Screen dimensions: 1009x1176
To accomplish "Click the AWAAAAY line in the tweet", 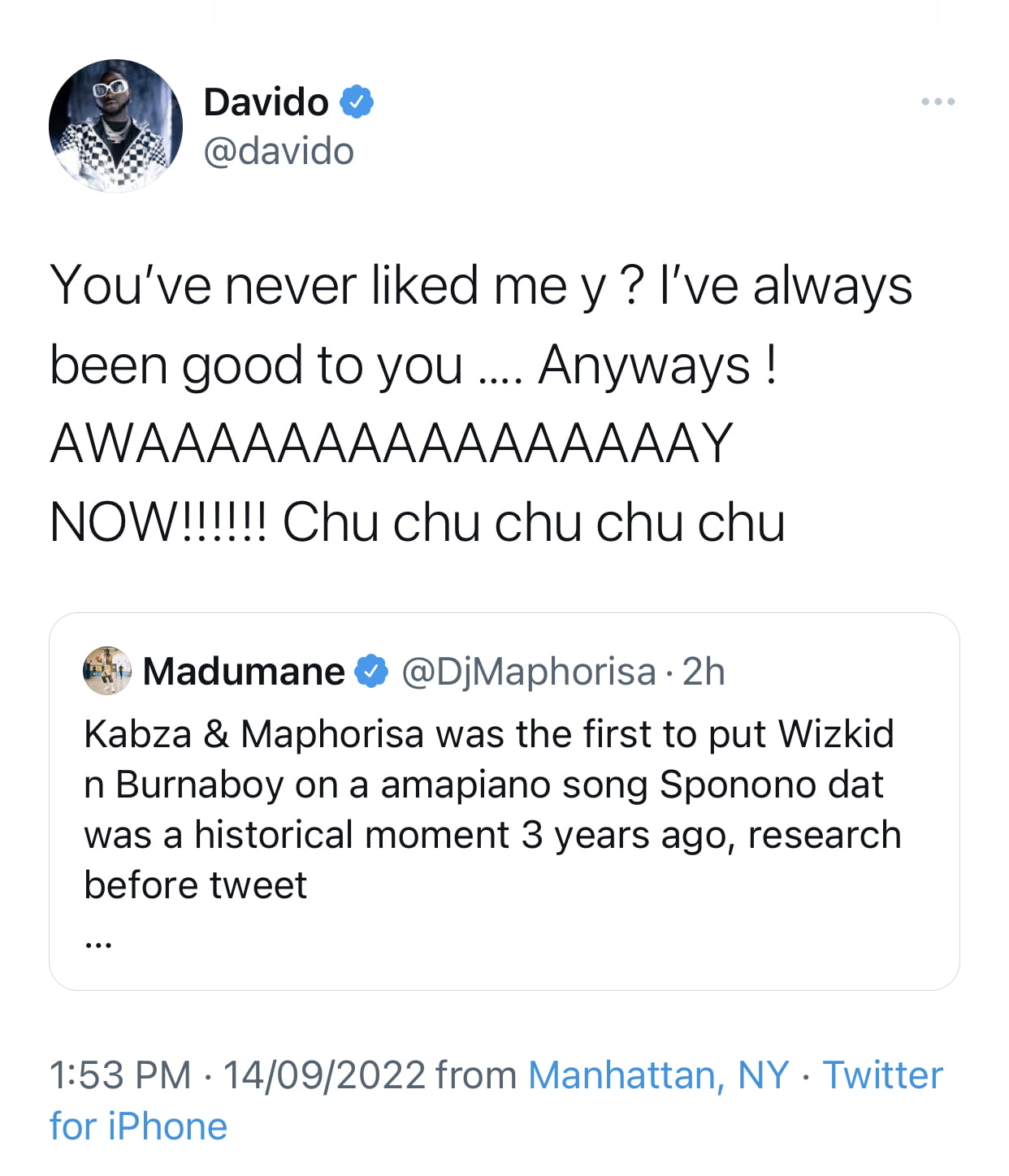I will coord(392,443).
